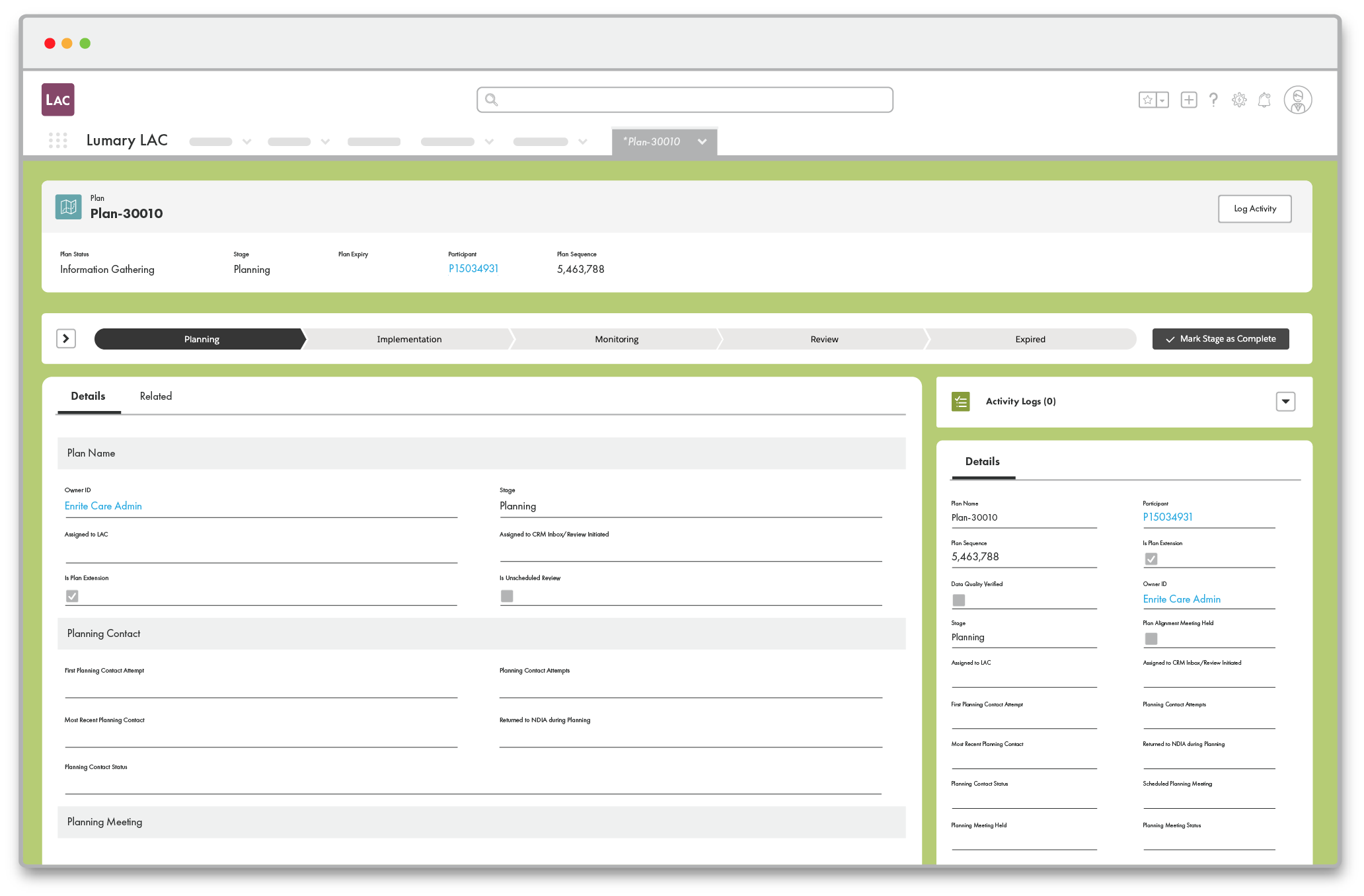This screenshot has width=1364, height=896.
Task: Open the Plan-30010 tab dropdown chevron
Action: coord(702,141)
